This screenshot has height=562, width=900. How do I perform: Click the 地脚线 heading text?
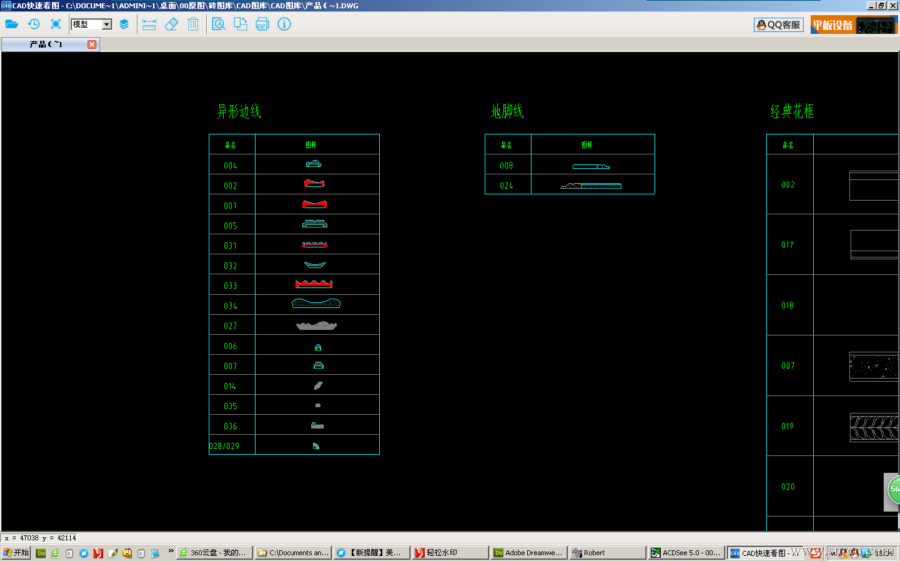pyautogui.click(x=507, y=111)
